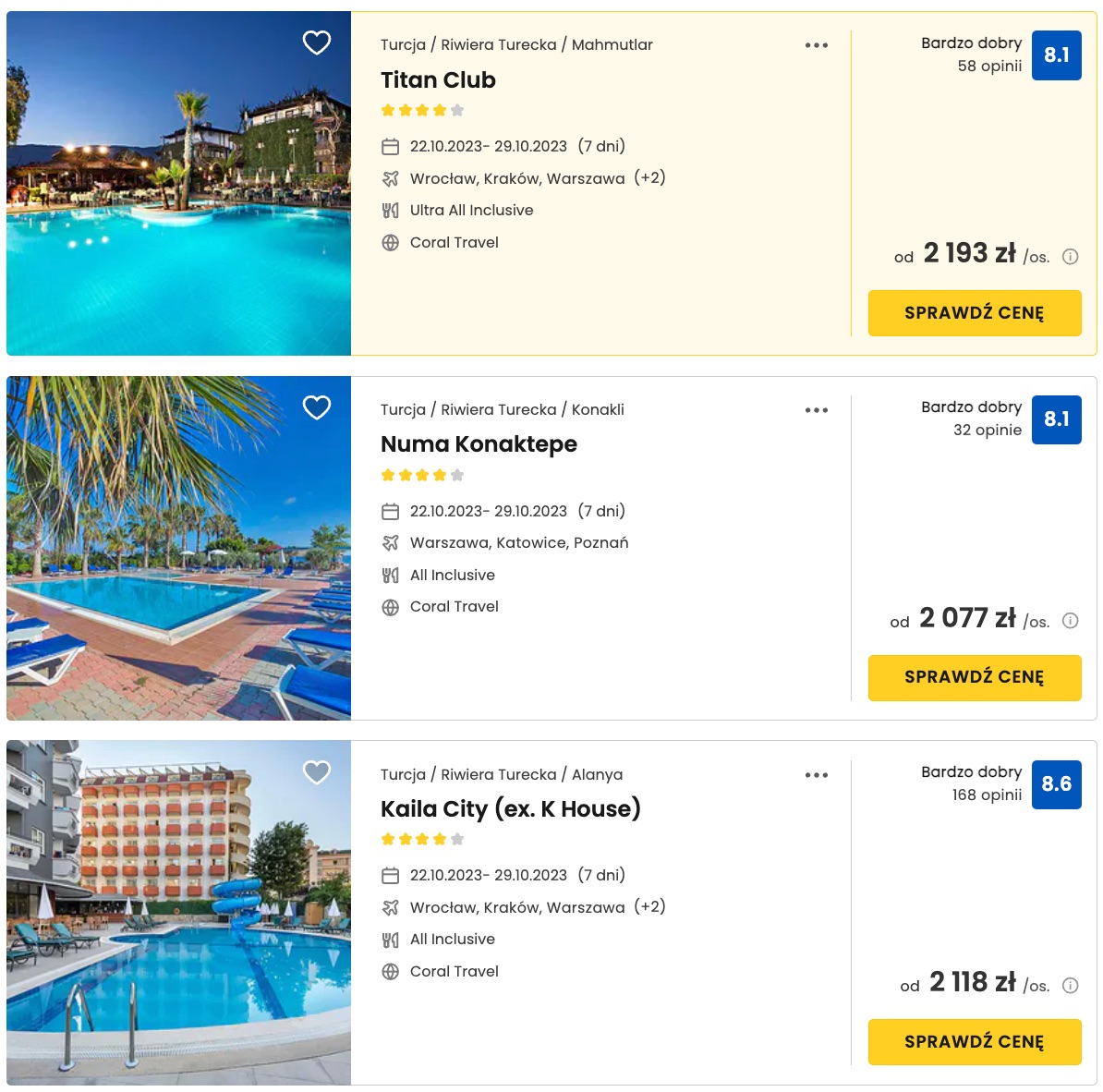Toggle heart favorite on Numa Konaktepe
The height and width of the screenshot is (1092, 1103).
point(317,407)
